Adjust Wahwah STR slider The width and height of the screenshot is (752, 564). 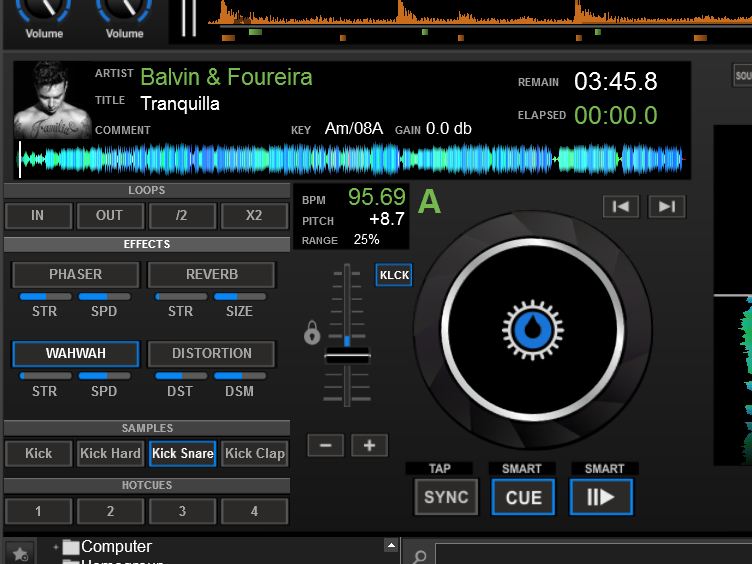tap(45, 376)
